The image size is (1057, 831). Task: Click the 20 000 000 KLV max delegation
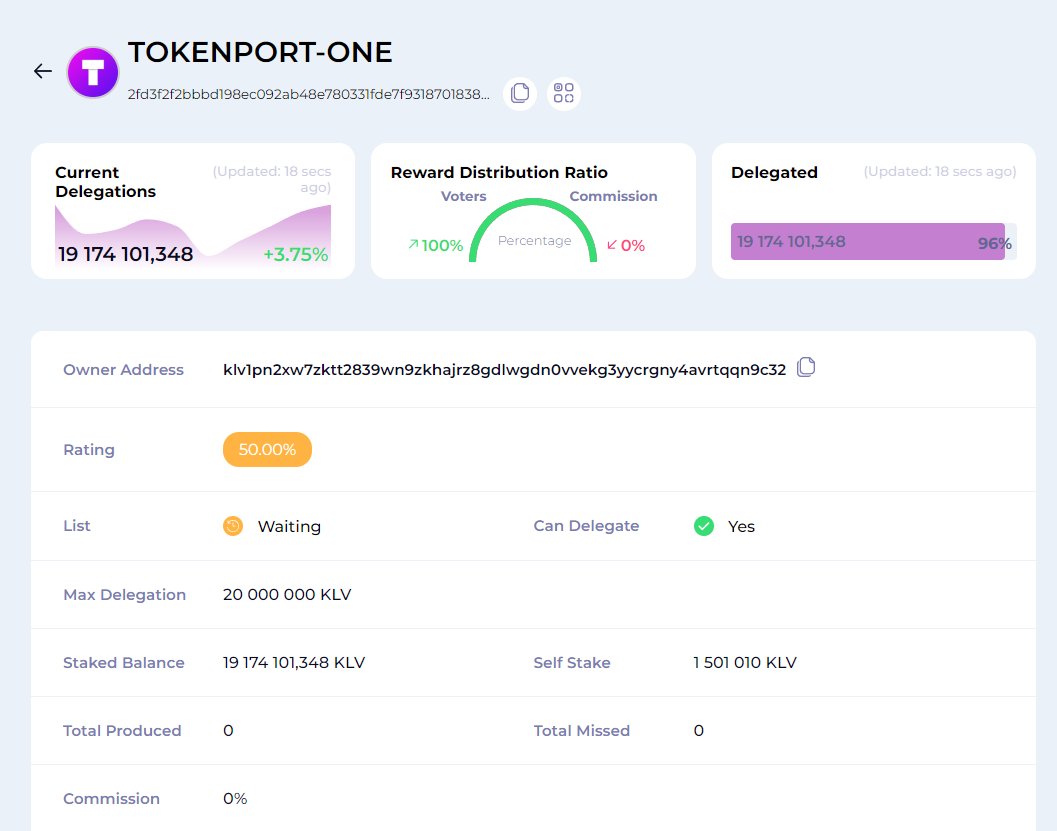[287, 594]
